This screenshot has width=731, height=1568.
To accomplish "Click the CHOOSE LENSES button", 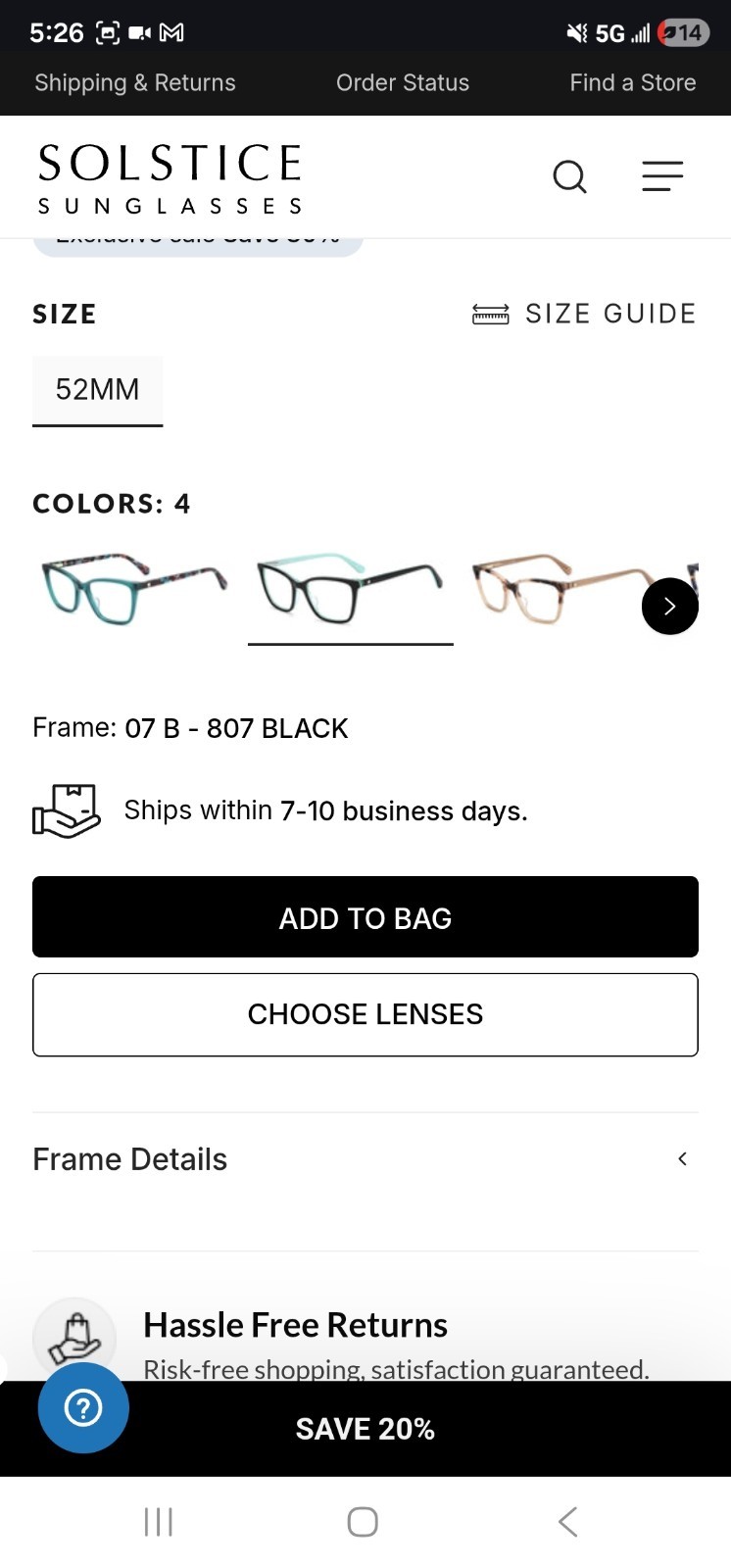I will tap(365, 1014).
